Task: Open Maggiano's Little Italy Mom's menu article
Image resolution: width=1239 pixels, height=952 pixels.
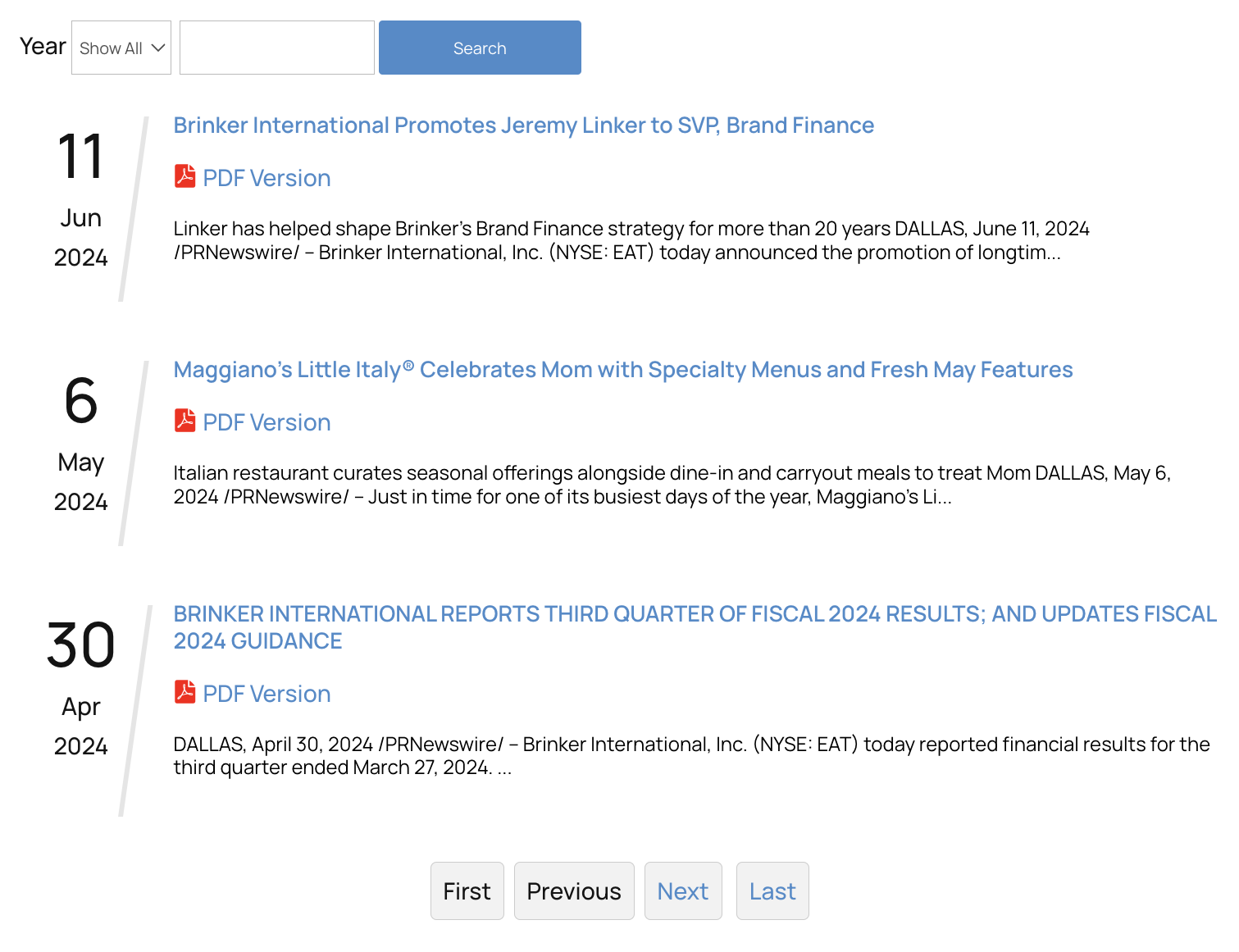Action: 622,370
